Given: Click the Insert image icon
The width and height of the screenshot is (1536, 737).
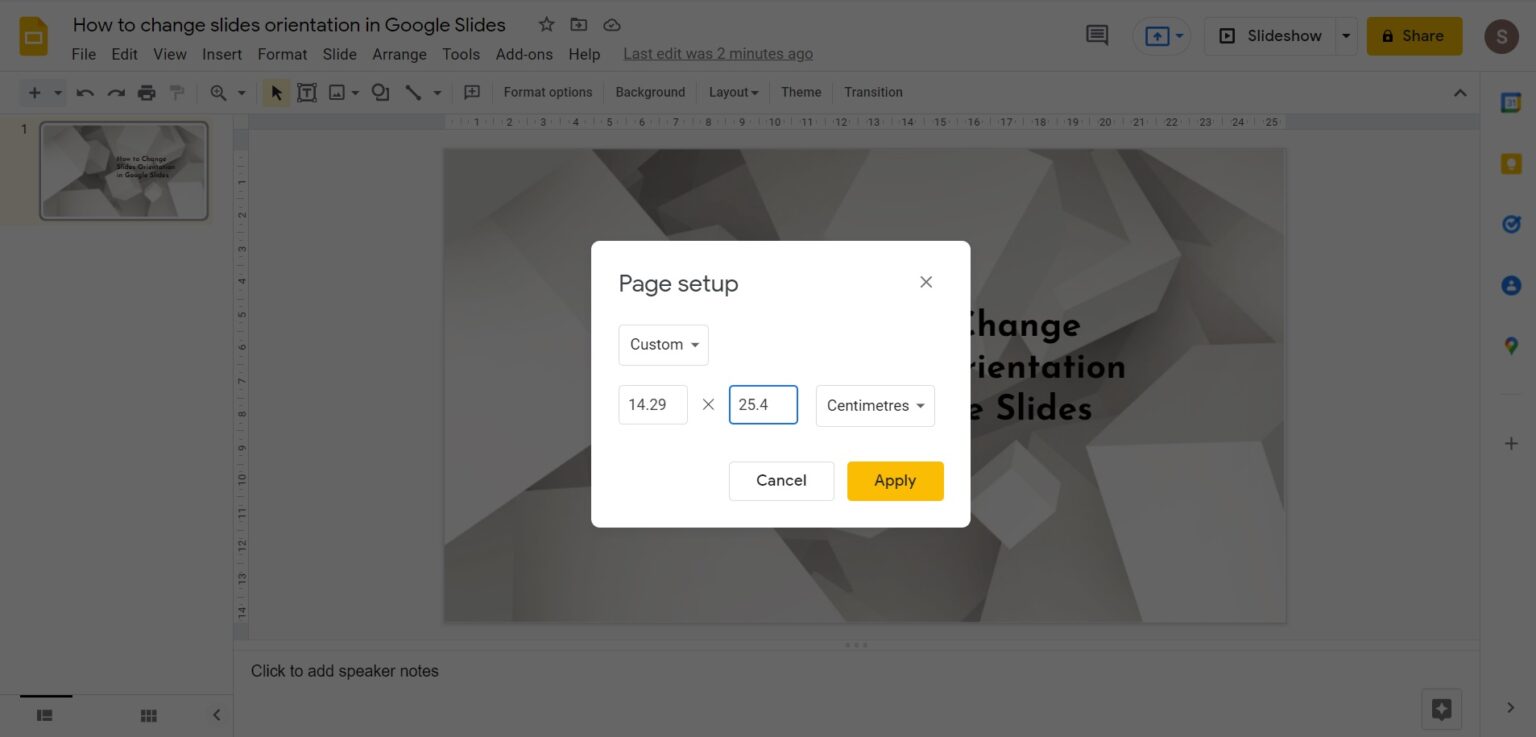Looking at the screenshot, I should (337, 92).
